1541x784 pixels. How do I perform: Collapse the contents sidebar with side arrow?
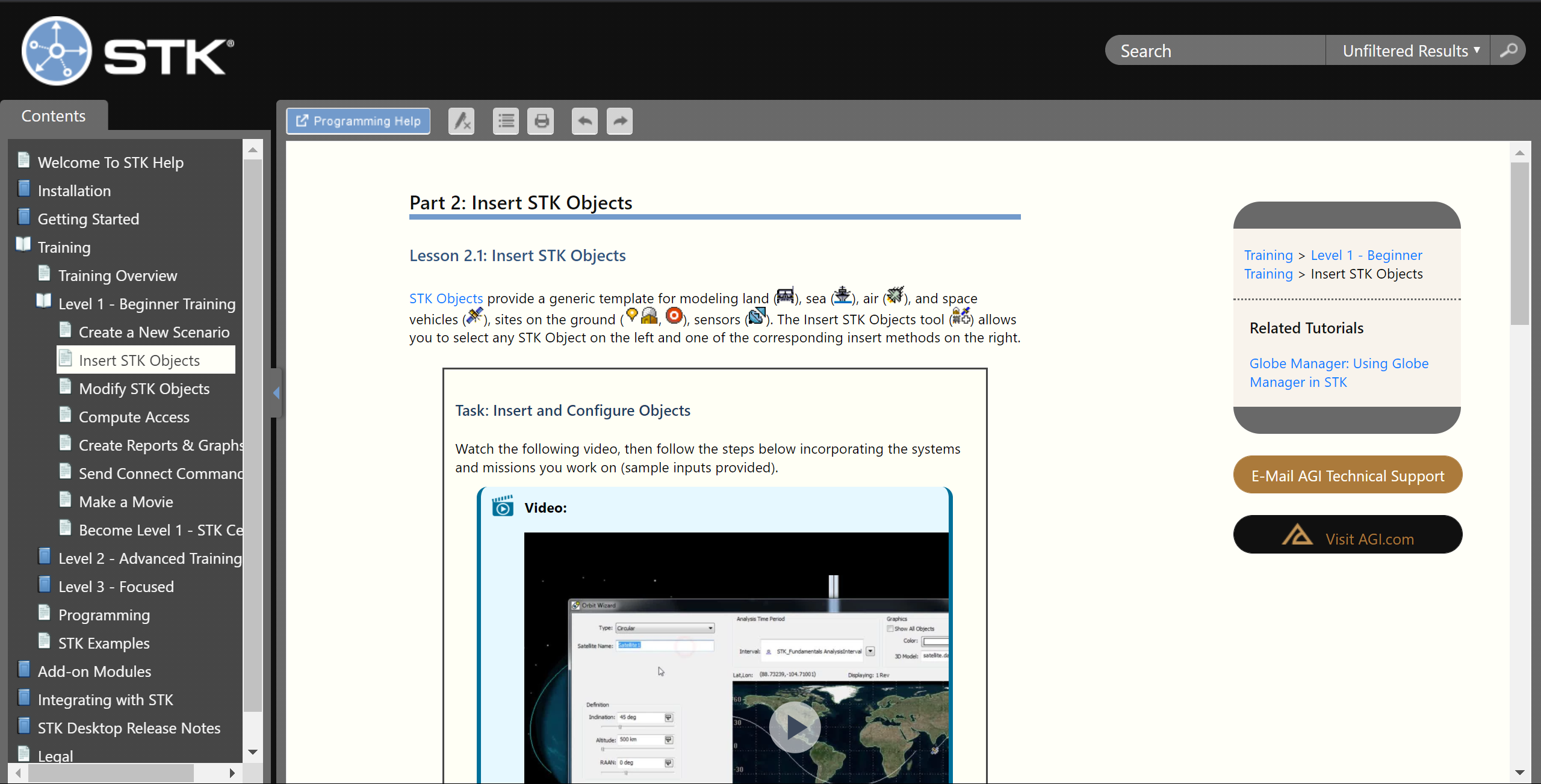(276, 393)
